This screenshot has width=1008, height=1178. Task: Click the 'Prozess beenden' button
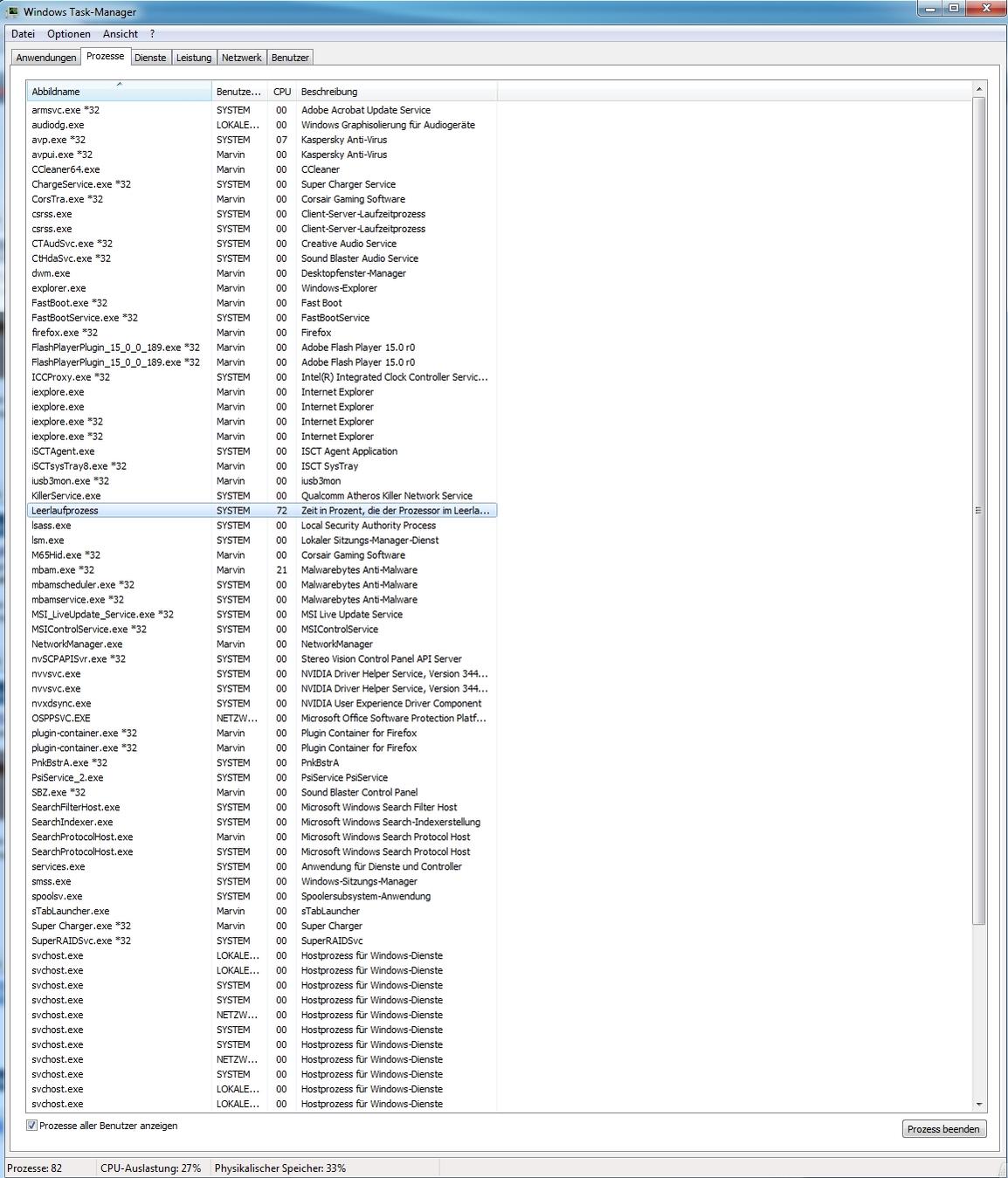[943, 1129]
